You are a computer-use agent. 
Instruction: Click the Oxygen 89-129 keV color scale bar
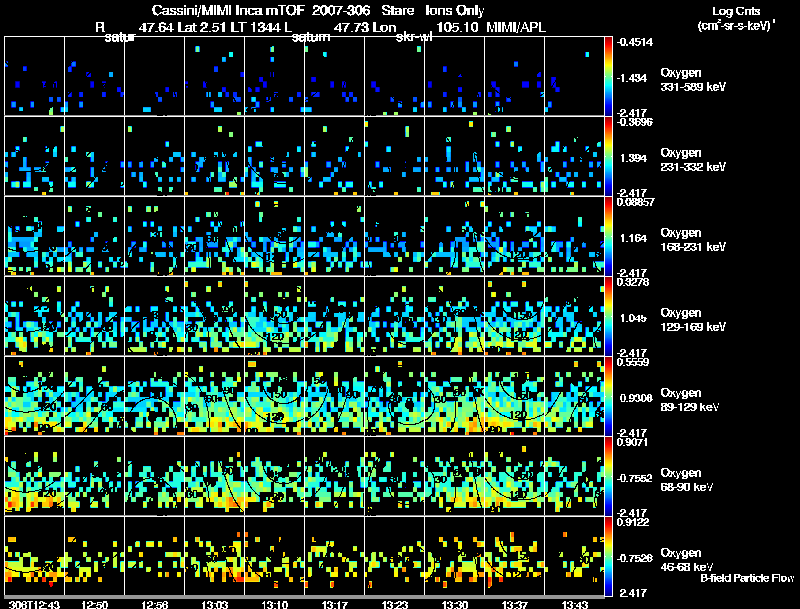(x=608, y=396)
